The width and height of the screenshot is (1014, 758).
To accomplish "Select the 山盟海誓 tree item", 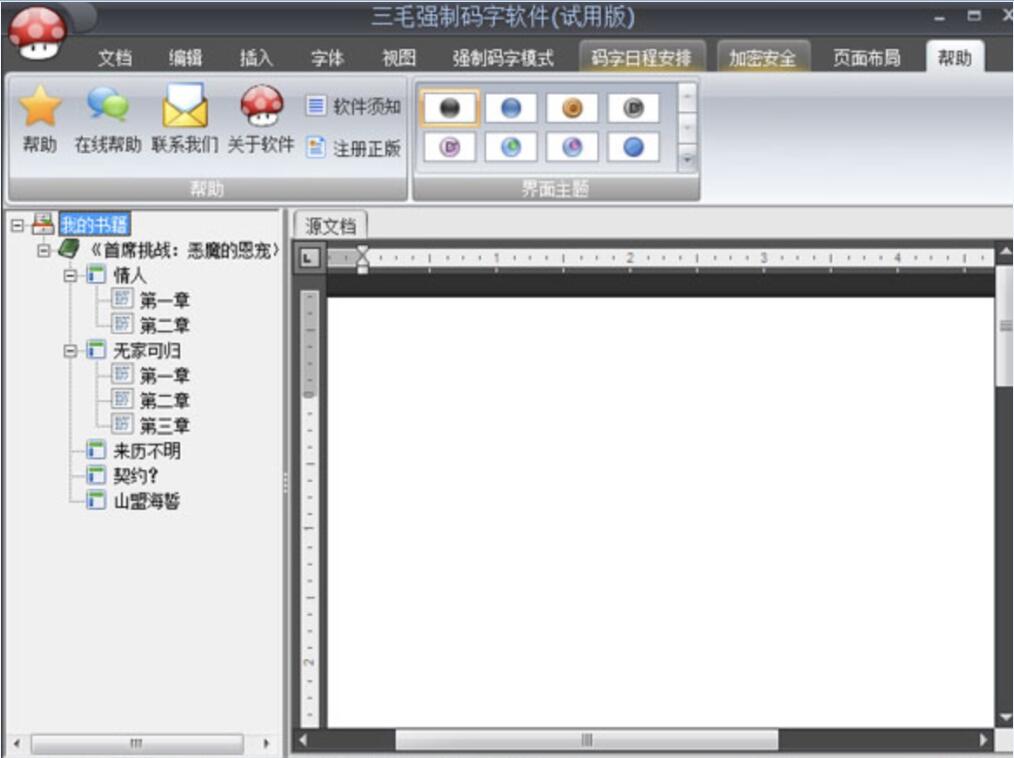I will 146,501.
